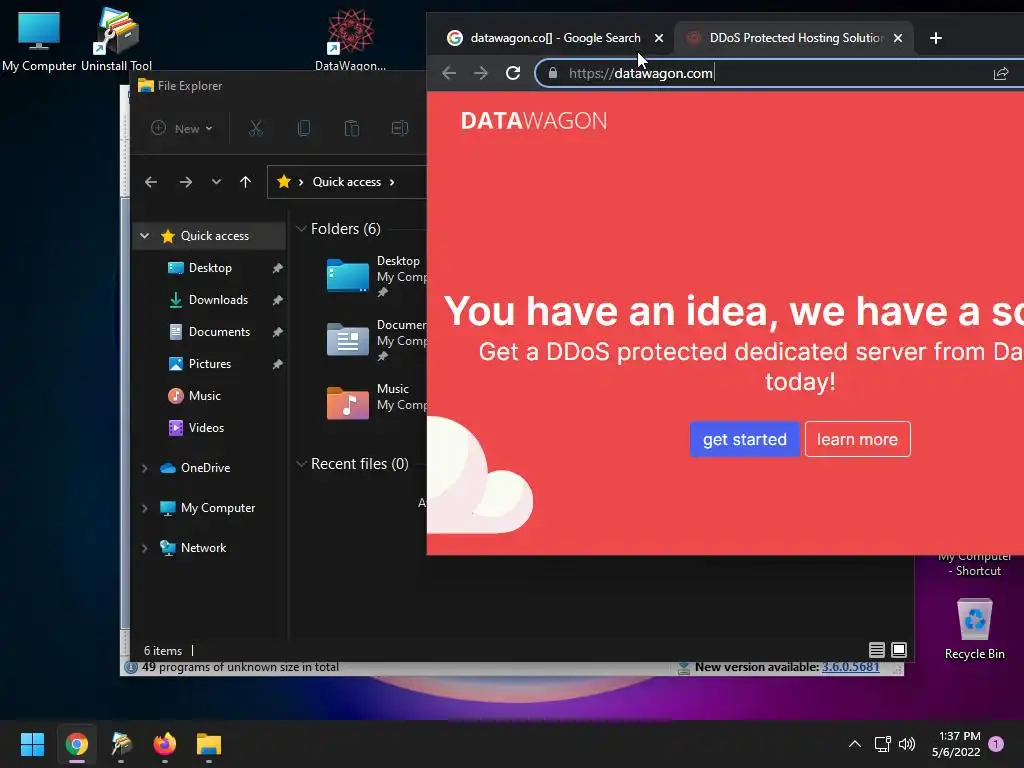Unpin Pictures using its pin icon
Screen dimensions: 1024x768
coord(278,364)
